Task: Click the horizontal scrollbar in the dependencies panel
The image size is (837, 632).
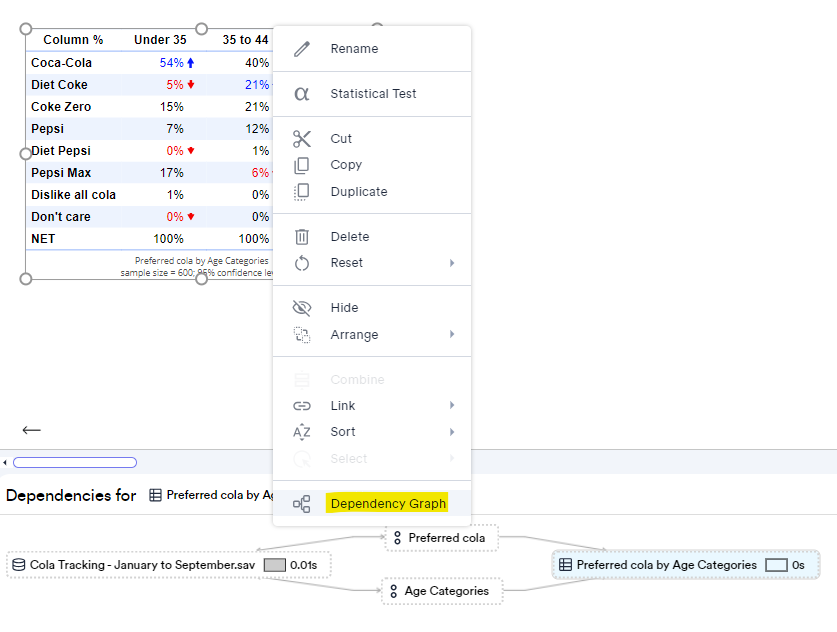Action: click(x=75, y=462)
